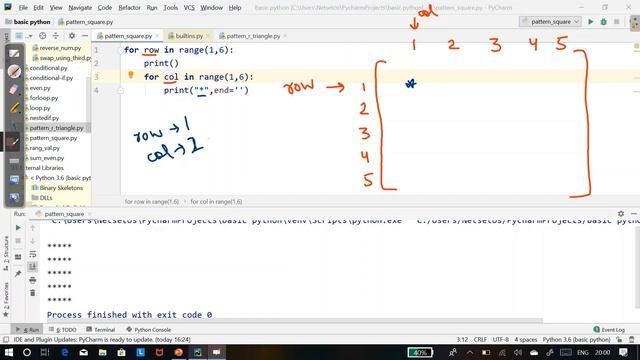Close the pattern_square.py editor tab

(157, 36)
